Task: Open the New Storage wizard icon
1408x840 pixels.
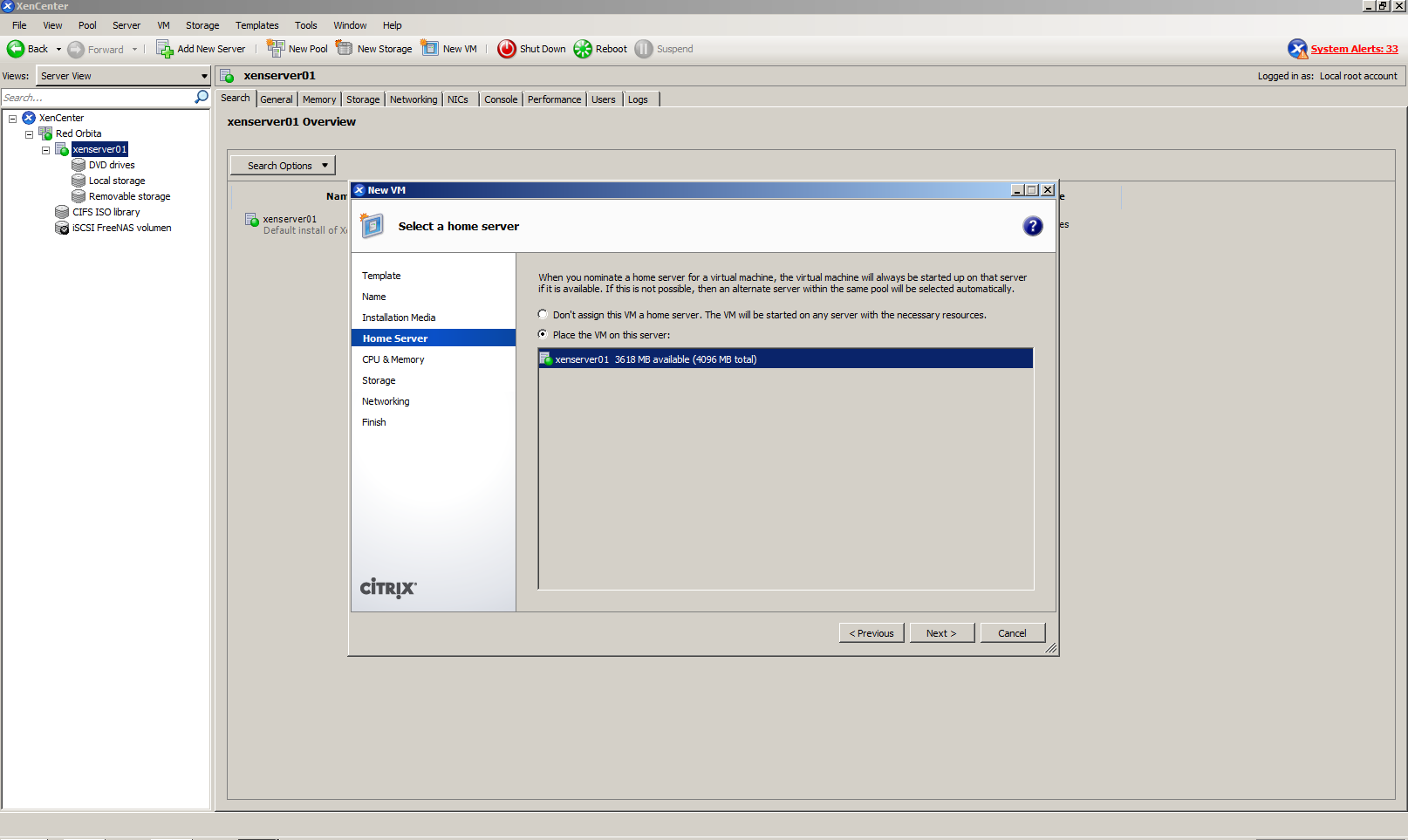Action: click(345, 49)
